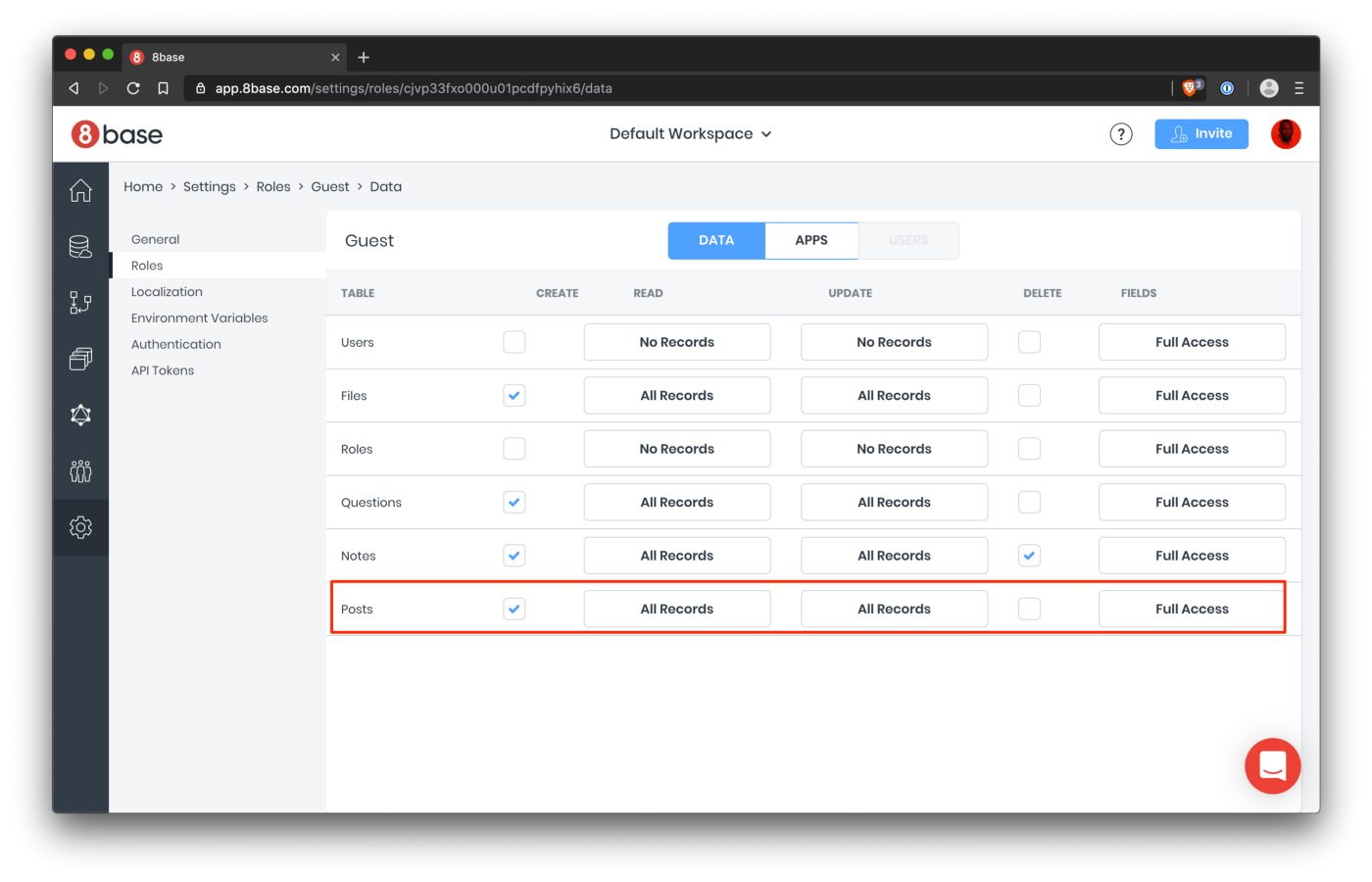The height and width of the screenshot is (882, 1372).
Task: Go to Home breadcrumb link
Action: pyautogui.click(x=143, y=186)
